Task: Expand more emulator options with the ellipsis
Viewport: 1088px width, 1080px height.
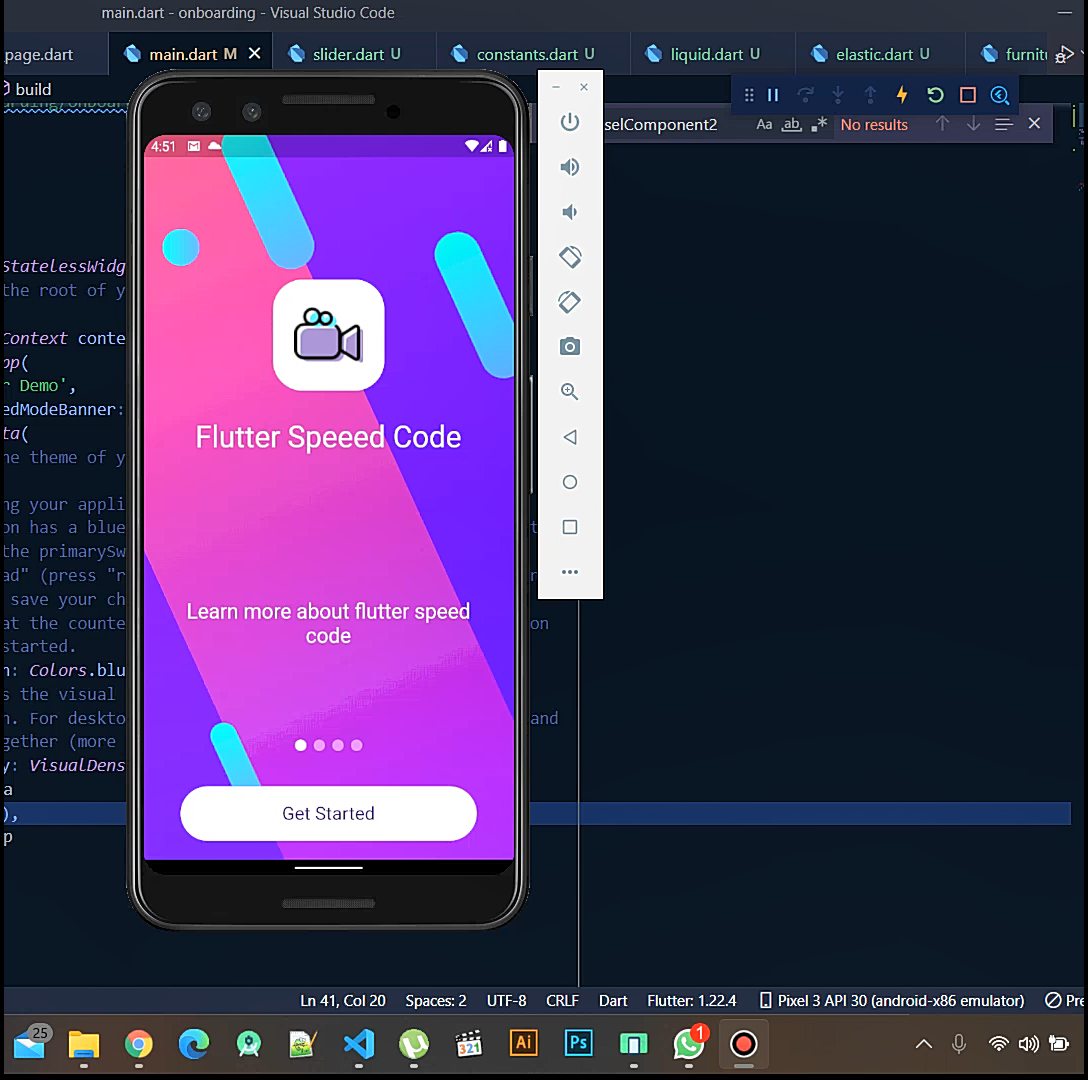Action: click(570, 572)
